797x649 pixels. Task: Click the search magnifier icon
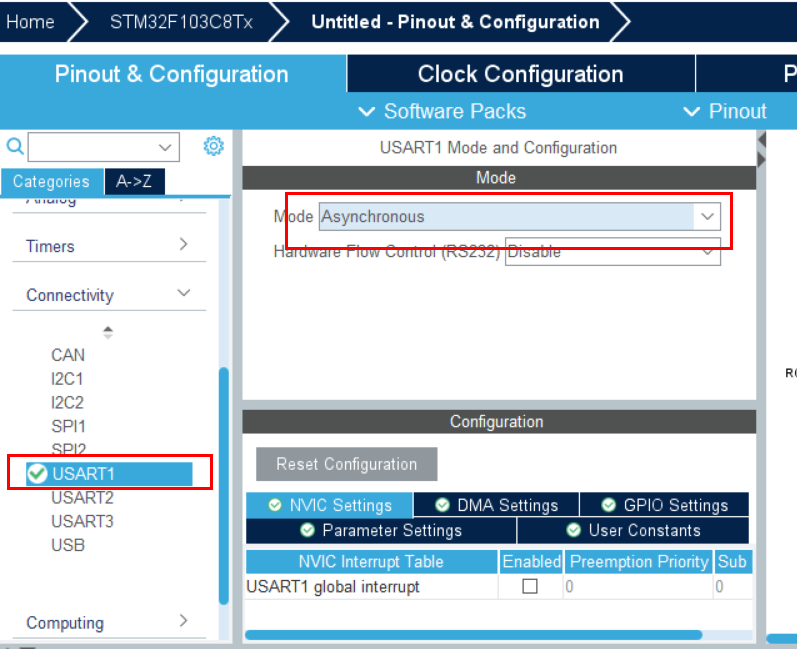coord(15,146)
